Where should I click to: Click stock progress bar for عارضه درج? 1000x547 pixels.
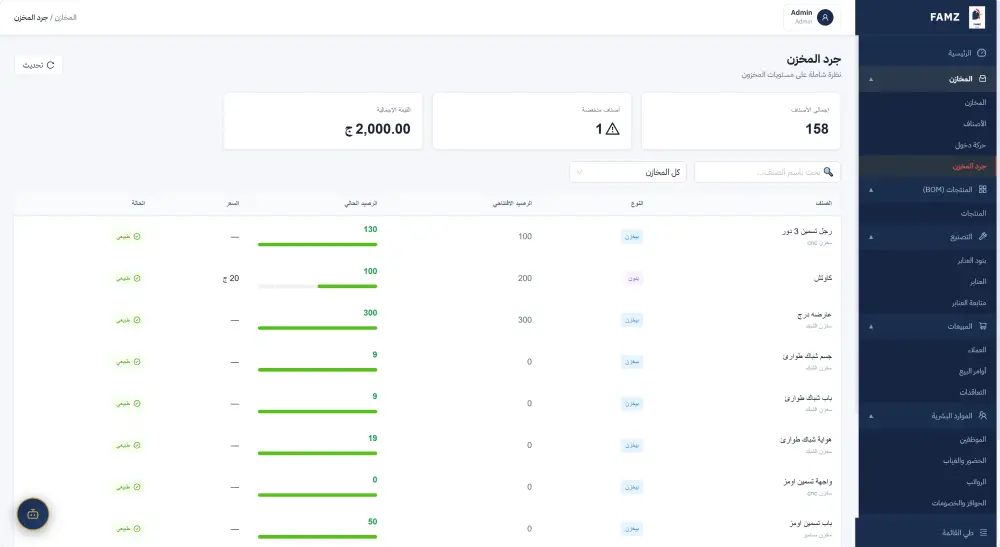[318, 328]
